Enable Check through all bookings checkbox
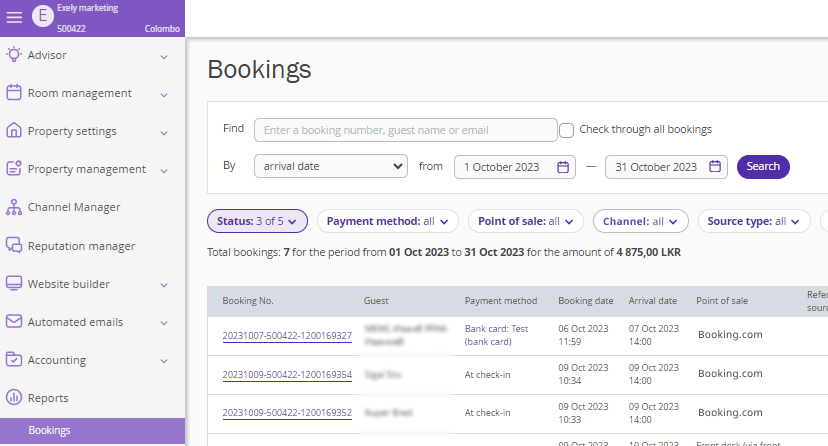The width and height of the screenshot is (828, 446). click(x=566, y=130)
